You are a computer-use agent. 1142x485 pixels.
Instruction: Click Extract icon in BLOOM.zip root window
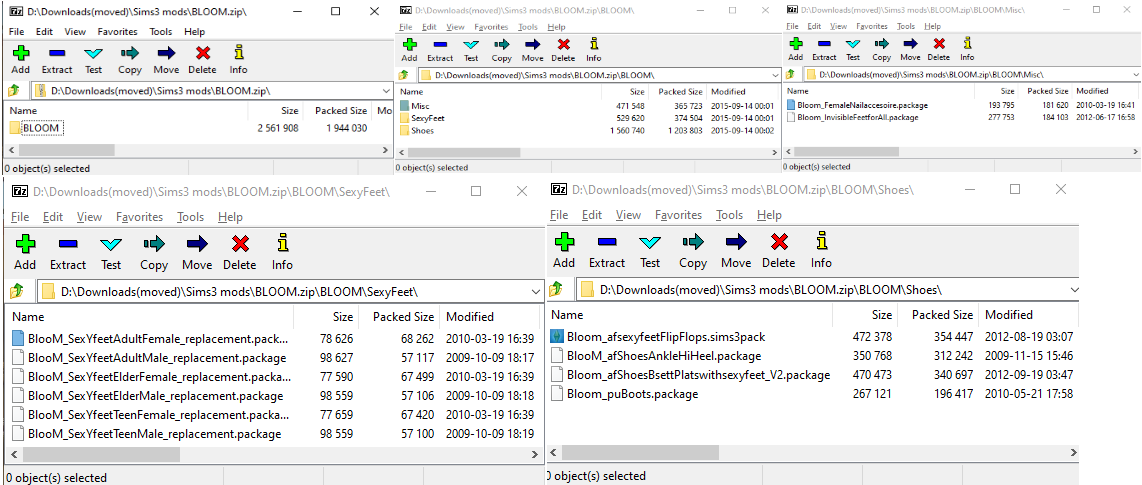[x=57, y=53]
